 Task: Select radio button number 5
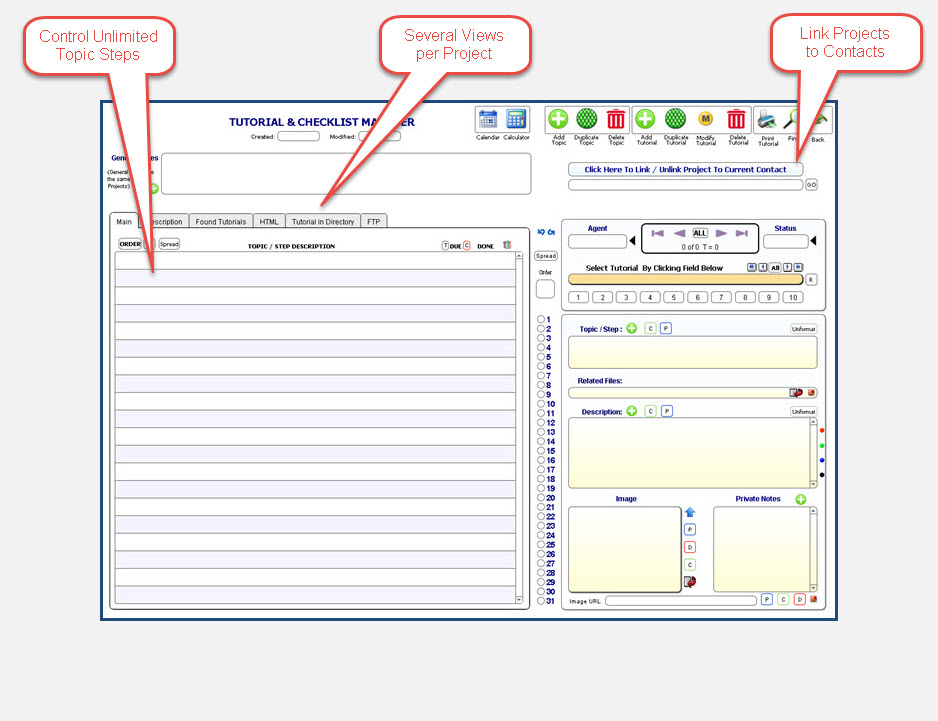(541, 357)
